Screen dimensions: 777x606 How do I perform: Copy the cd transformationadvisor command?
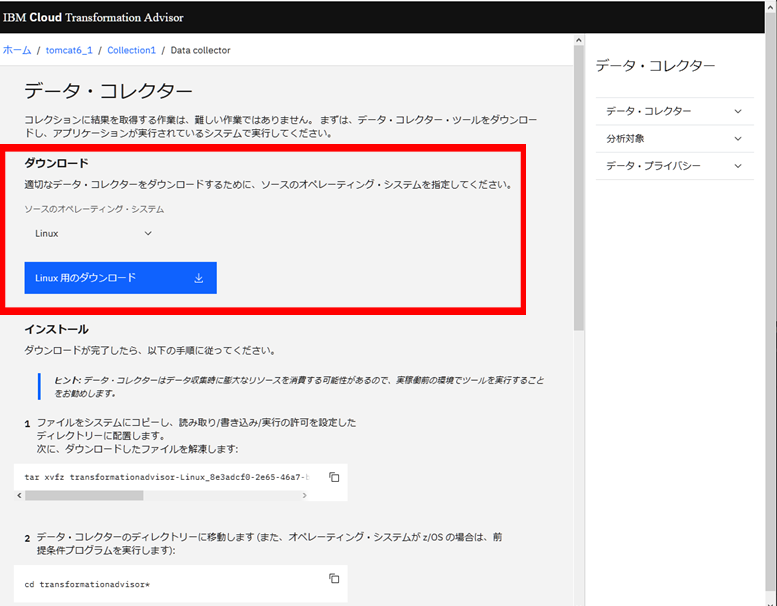(334, 578)
